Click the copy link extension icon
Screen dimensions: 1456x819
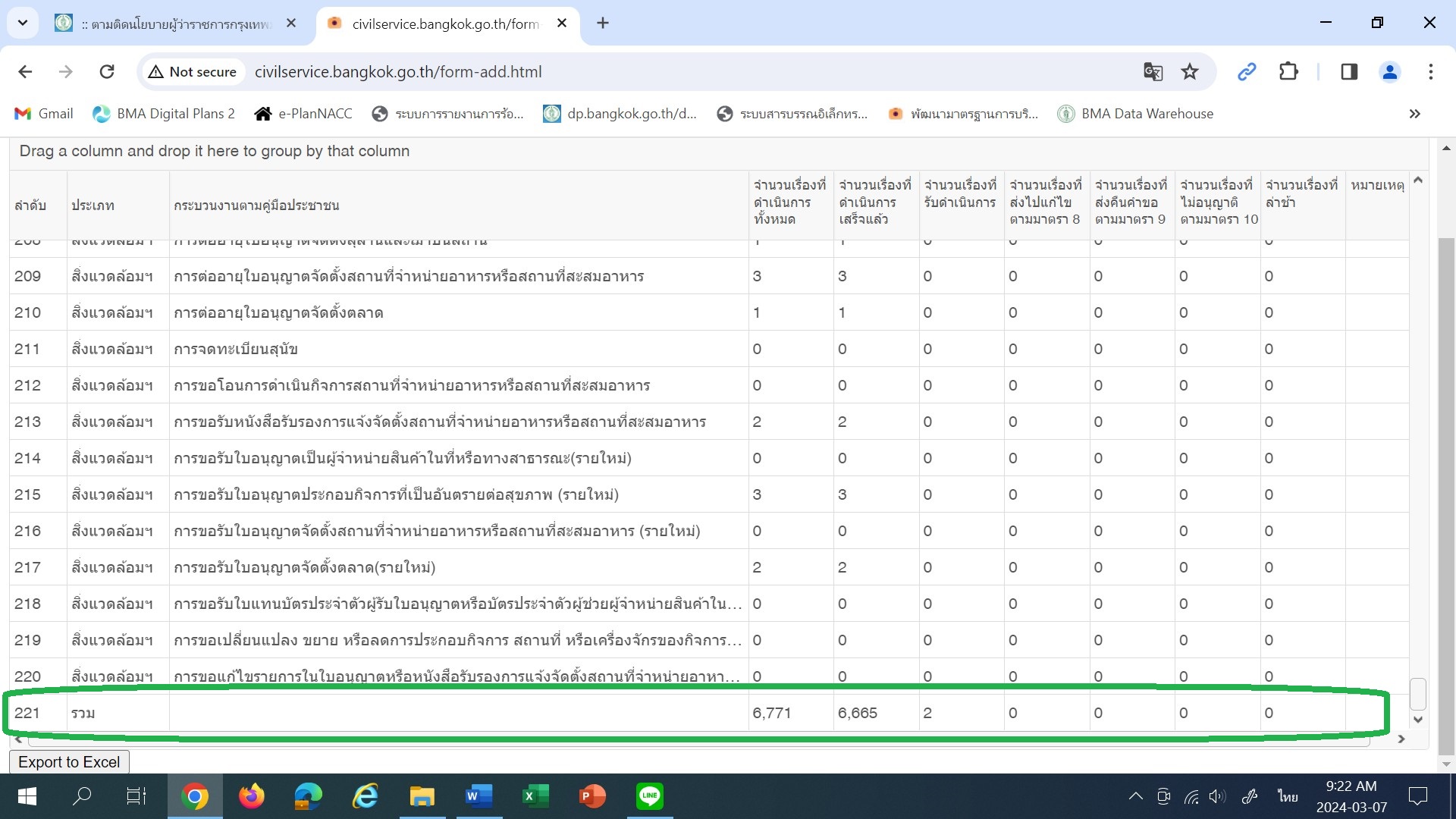1247,72
